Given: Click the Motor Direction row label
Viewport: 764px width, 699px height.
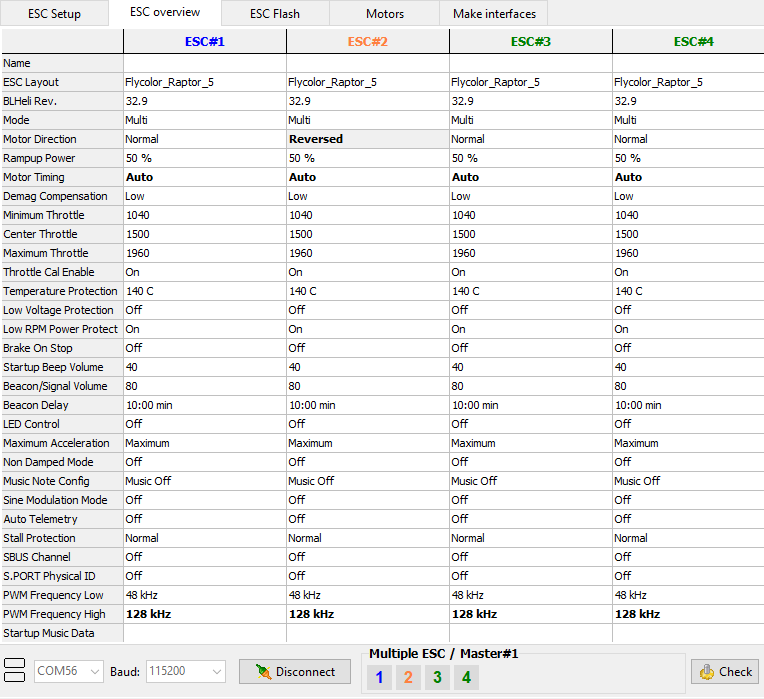Looking at the screenshot, I should pyautogui.click(x=62, y=139).
